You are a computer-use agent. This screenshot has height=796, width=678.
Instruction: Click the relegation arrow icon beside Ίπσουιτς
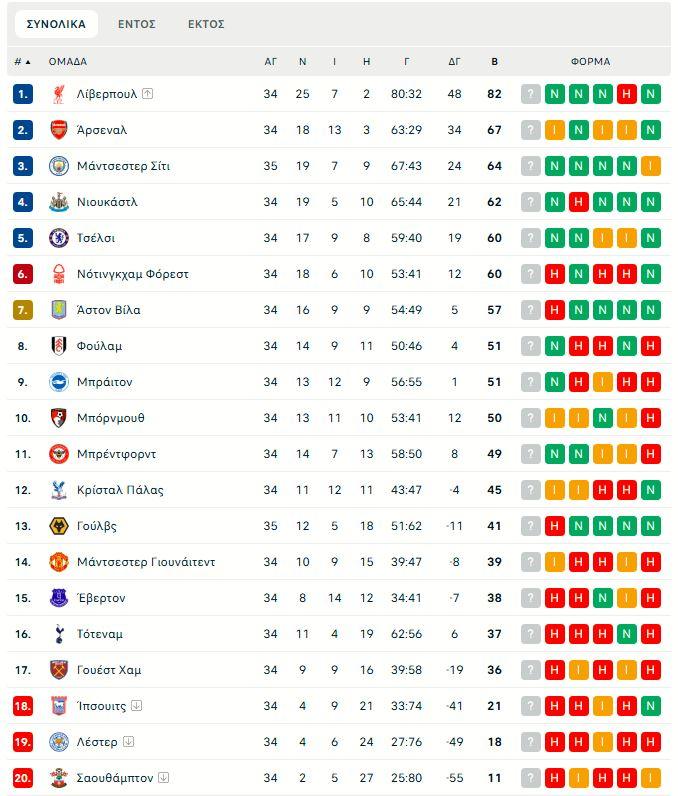(137, 706)
